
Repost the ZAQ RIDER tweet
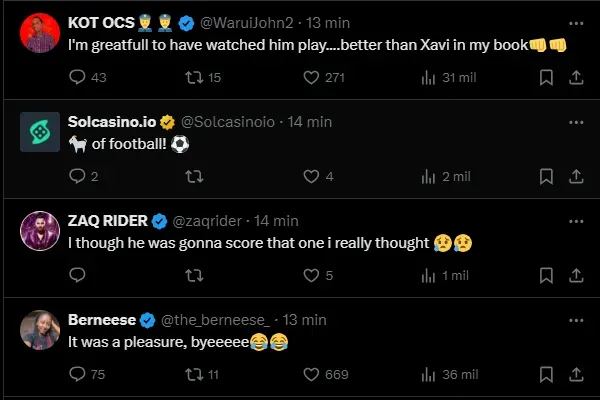pyautogui.click(x=194, y=275)
